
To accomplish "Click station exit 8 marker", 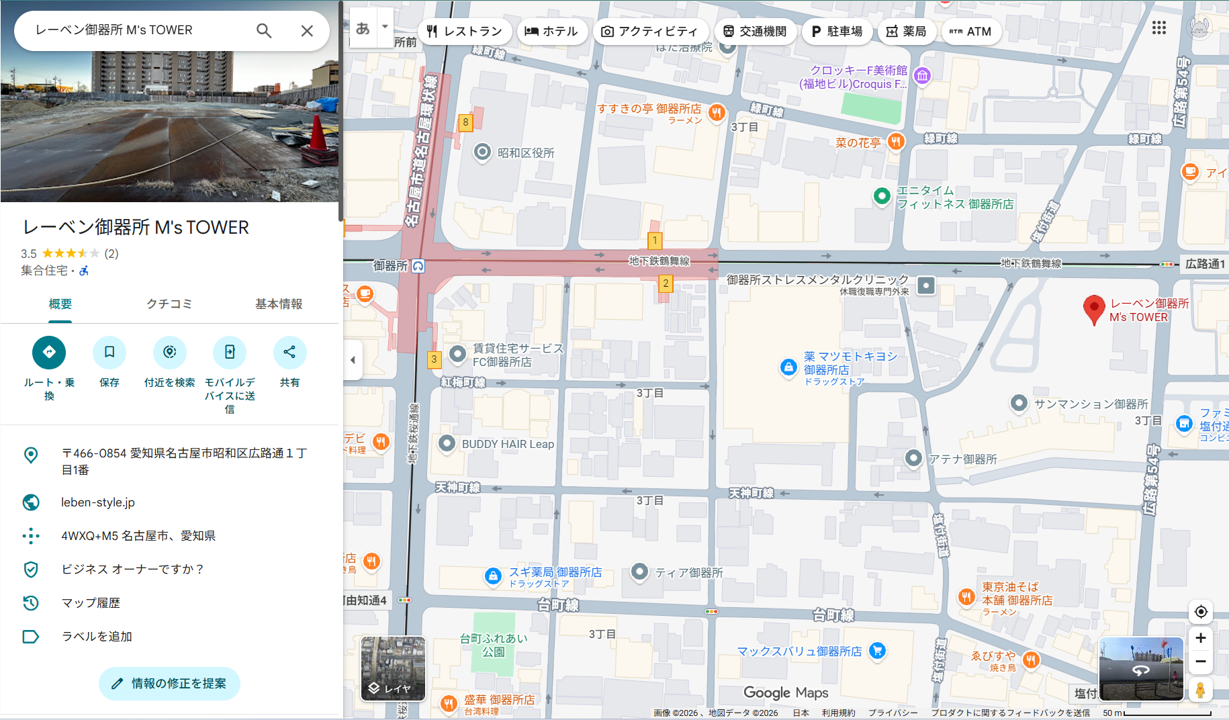I will tap(465, 123).
